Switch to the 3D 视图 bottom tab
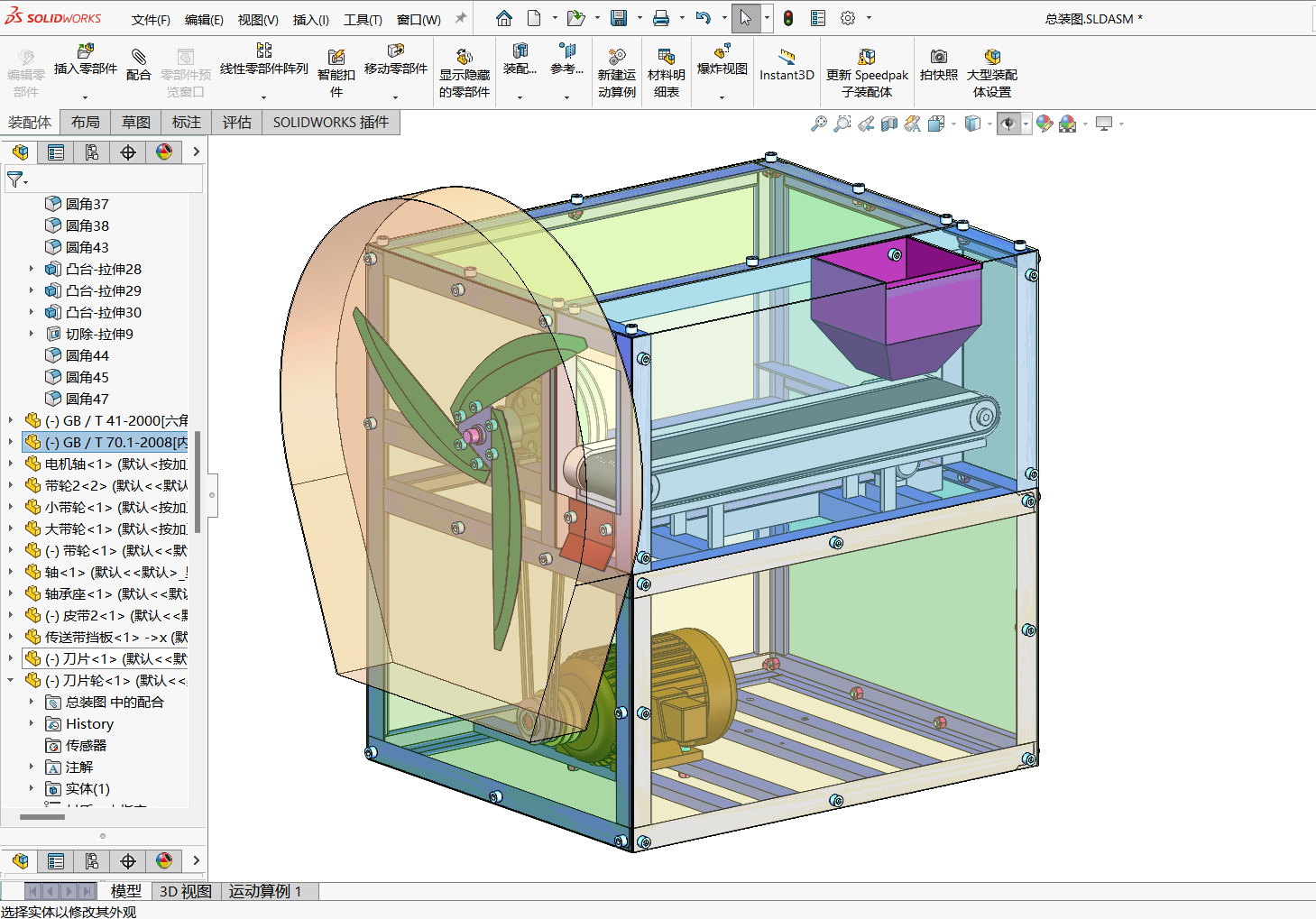The height and width of the screenshot is (919, 1316). pos(186,891)
